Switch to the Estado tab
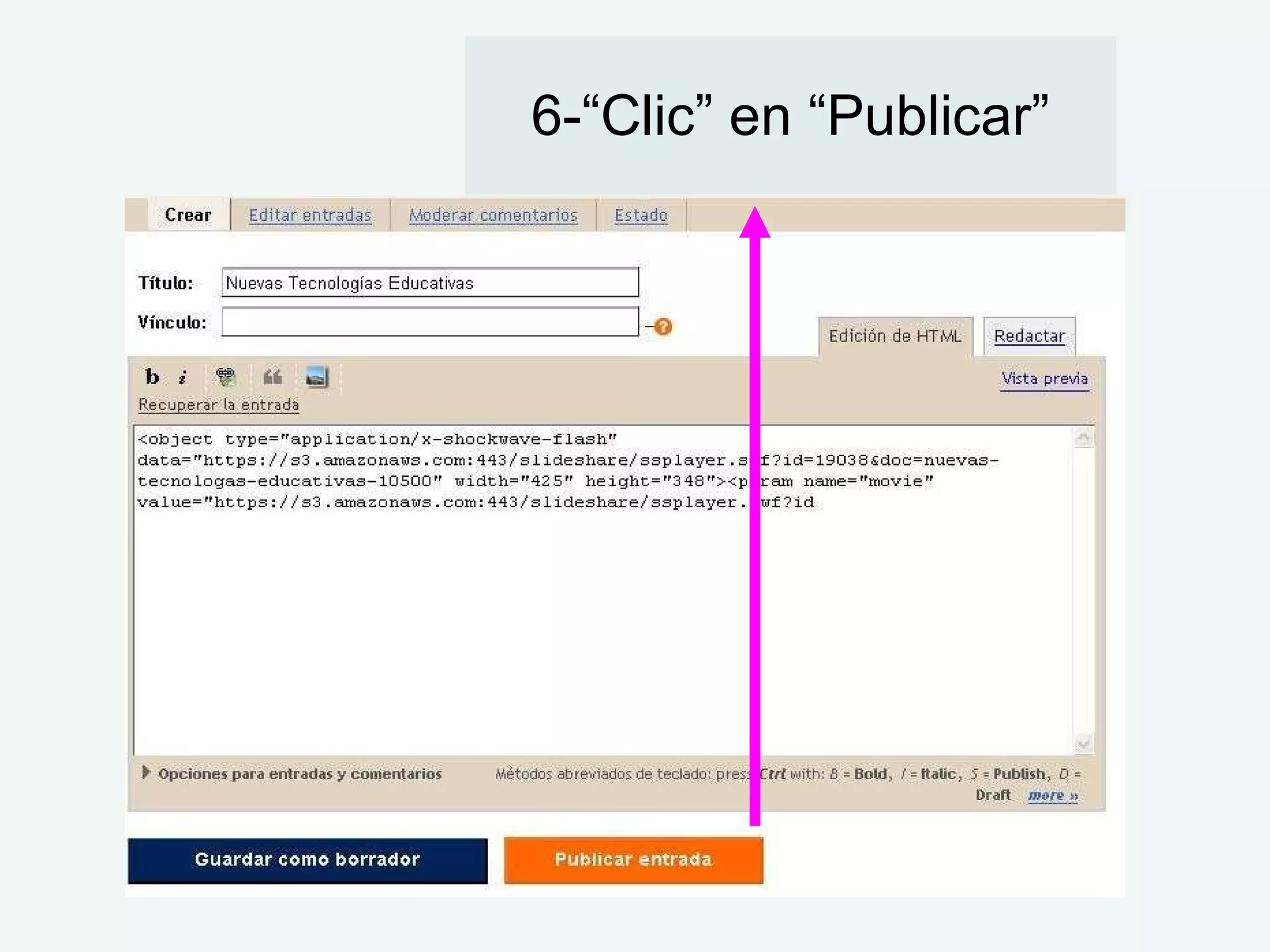Viewport: 1270px width, 952px height. click(641, 215)
